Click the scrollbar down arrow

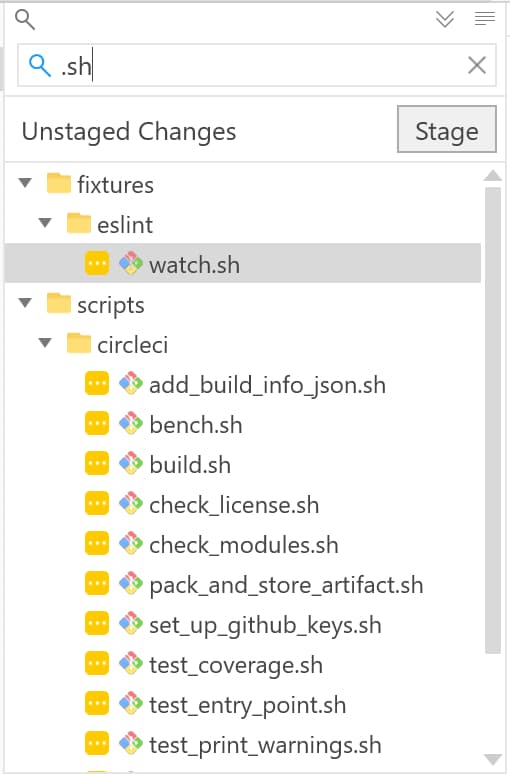pos(493,759)
